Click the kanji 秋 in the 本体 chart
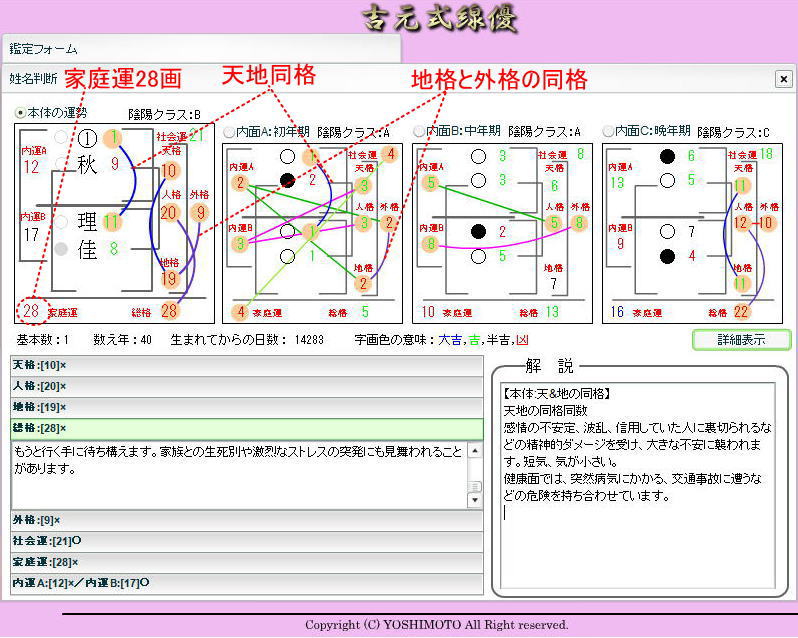 pos(87,164)
